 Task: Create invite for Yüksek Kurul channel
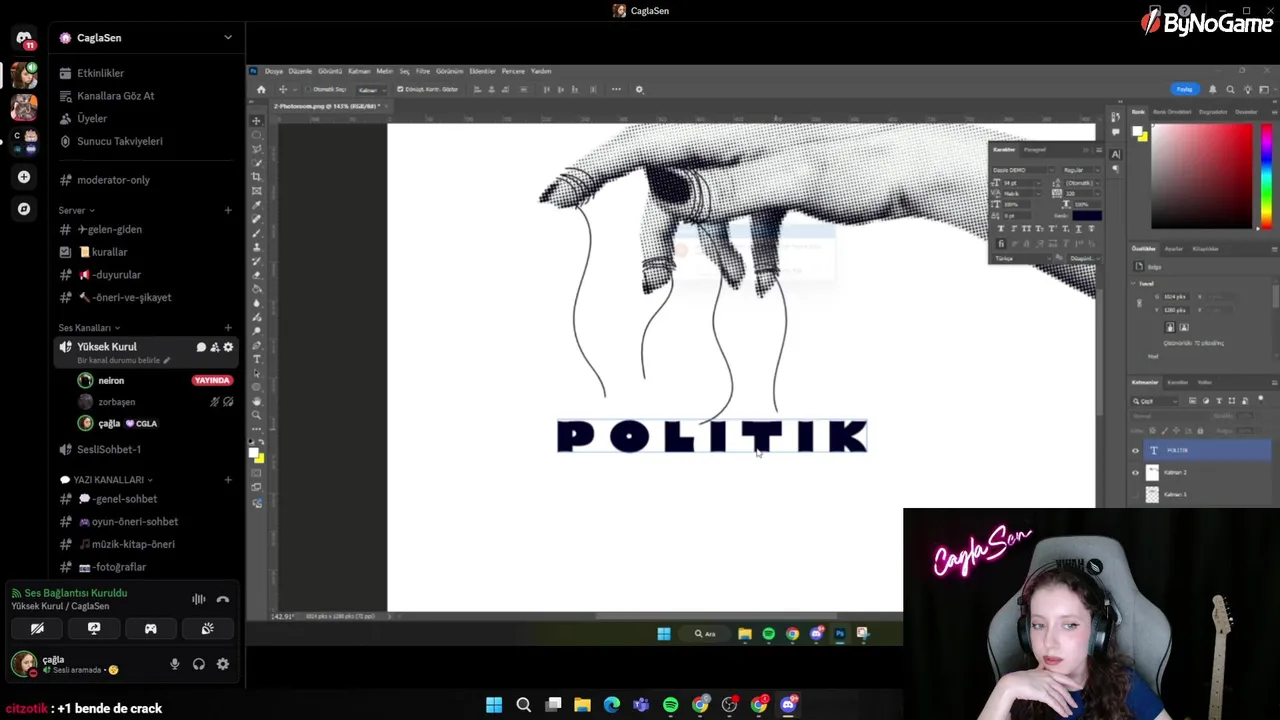[215, 347]
